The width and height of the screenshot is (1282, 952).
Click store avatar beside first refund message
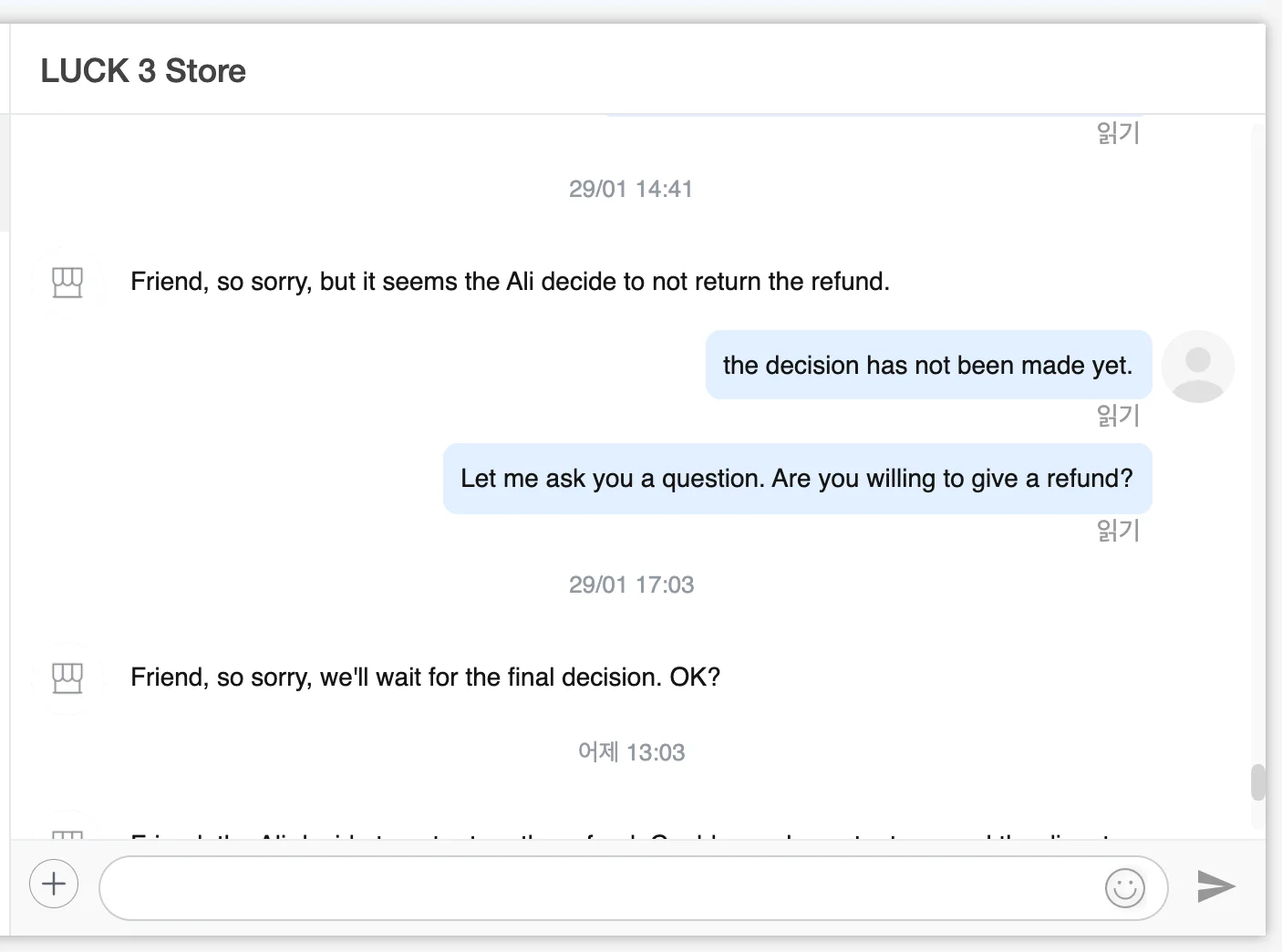click(67, 282)
